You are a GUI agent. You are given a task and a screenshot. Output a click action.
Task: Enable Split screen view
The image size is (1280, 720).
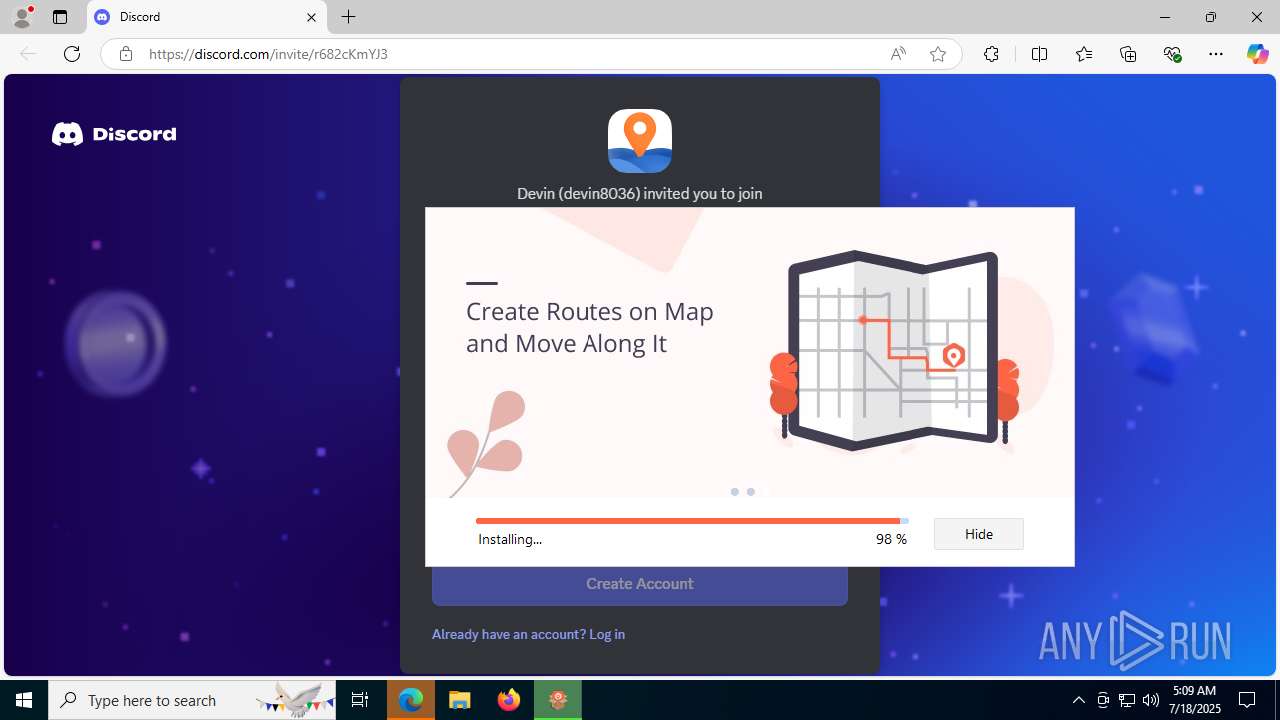coord(1039,54)
